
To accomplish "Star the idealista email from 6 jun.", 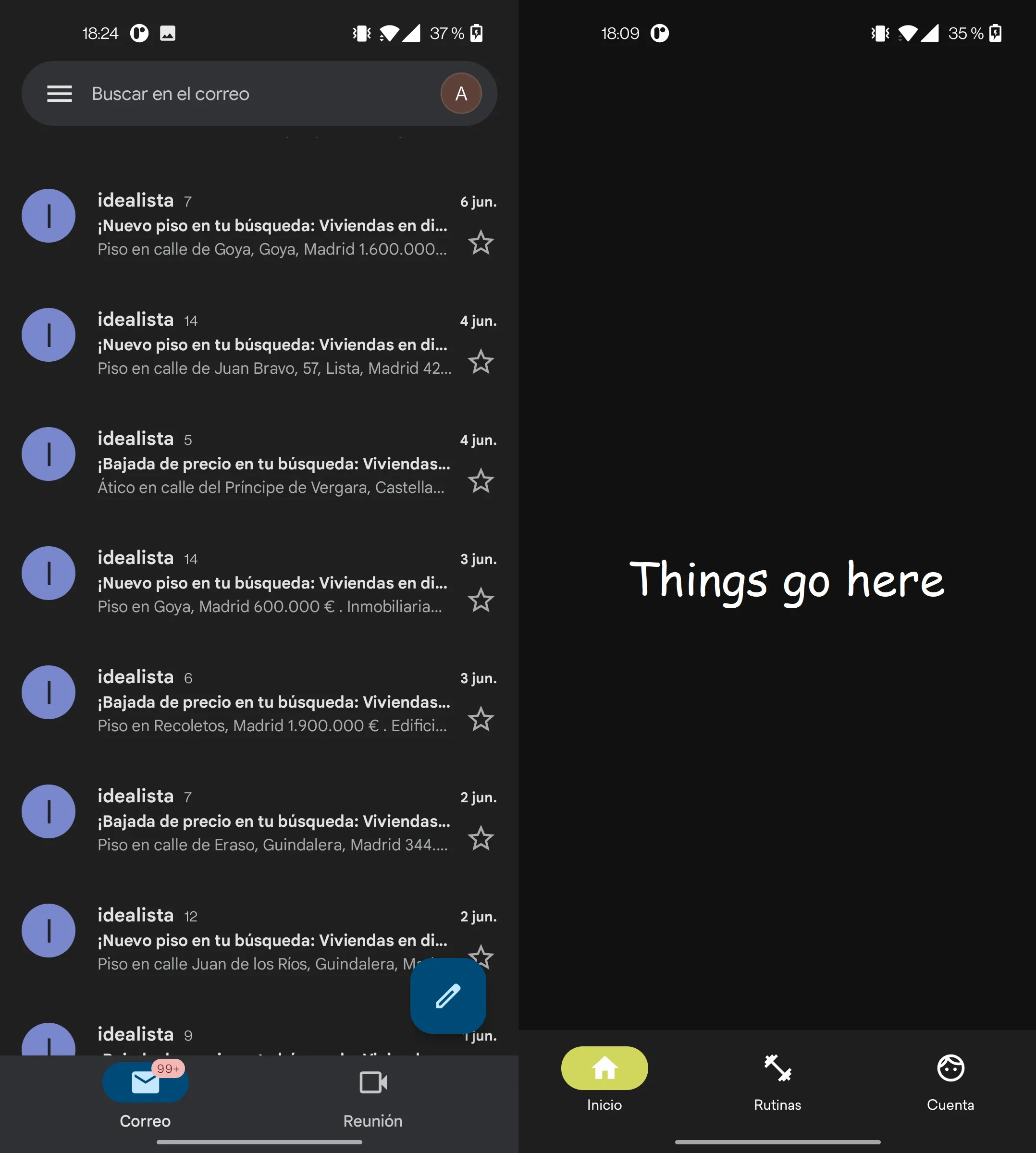I will (x=481, y=243).
